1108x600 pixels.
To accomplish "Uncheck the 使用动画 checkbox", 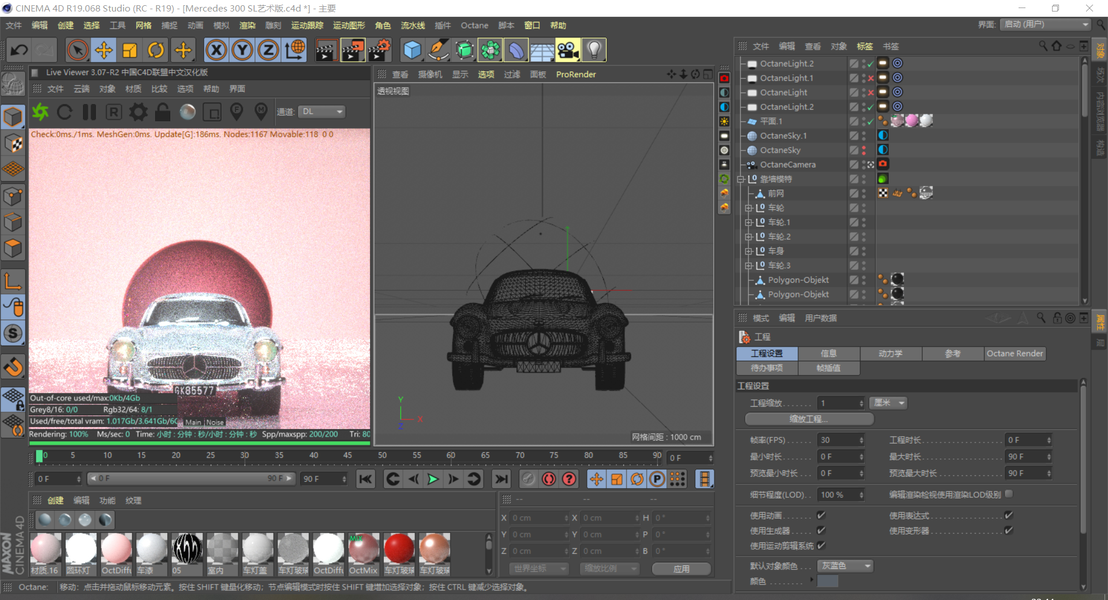I will click(820, 515).
